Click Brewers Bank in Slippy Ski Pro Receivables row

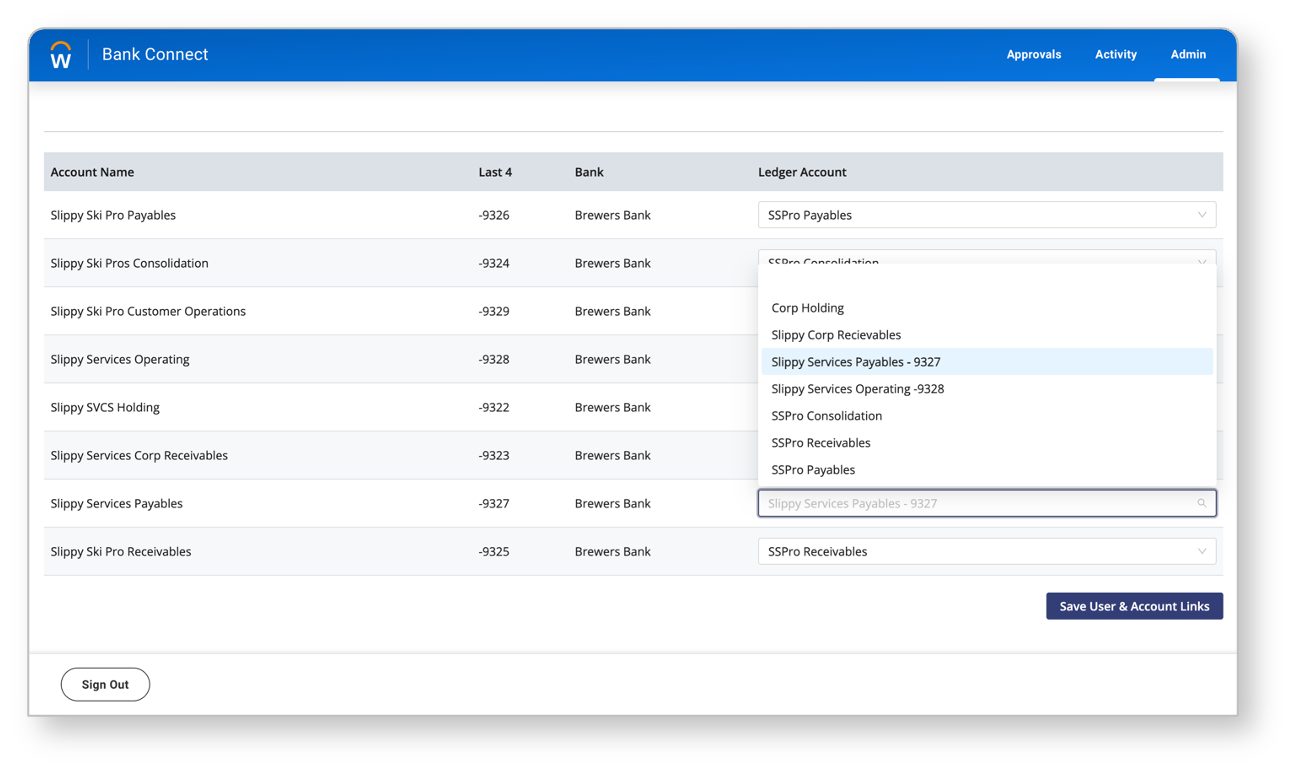click(613, 551)
